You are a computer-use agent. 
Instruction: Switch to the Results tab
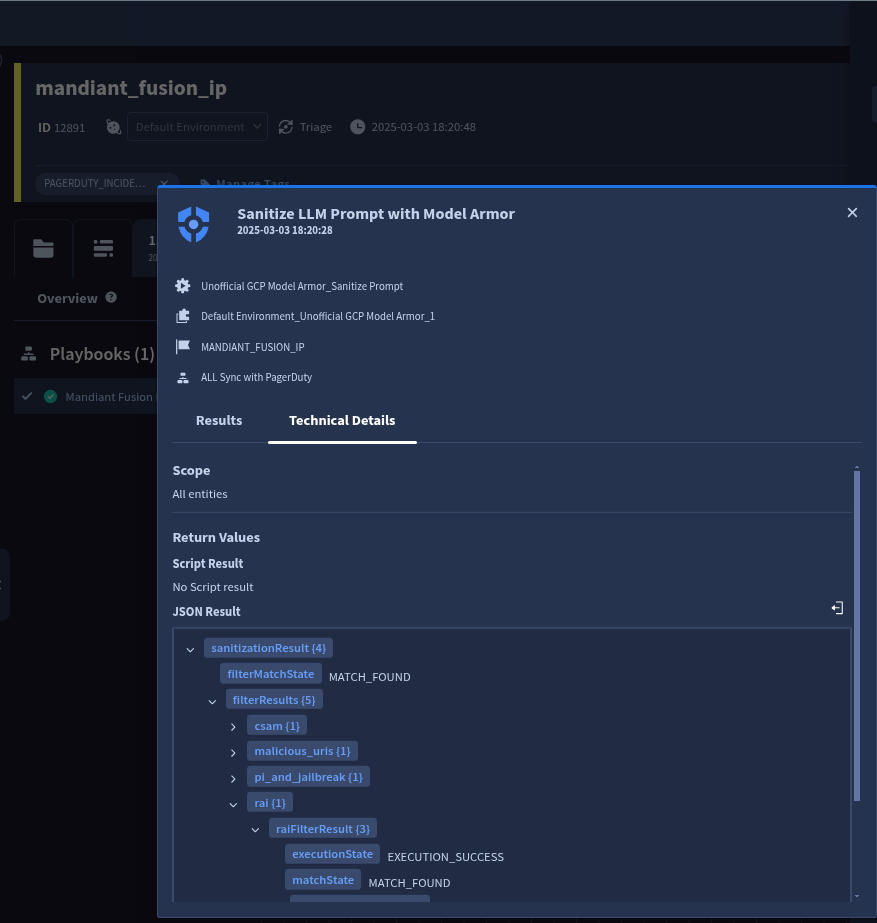pyautogui.click(x=219, y=420)
